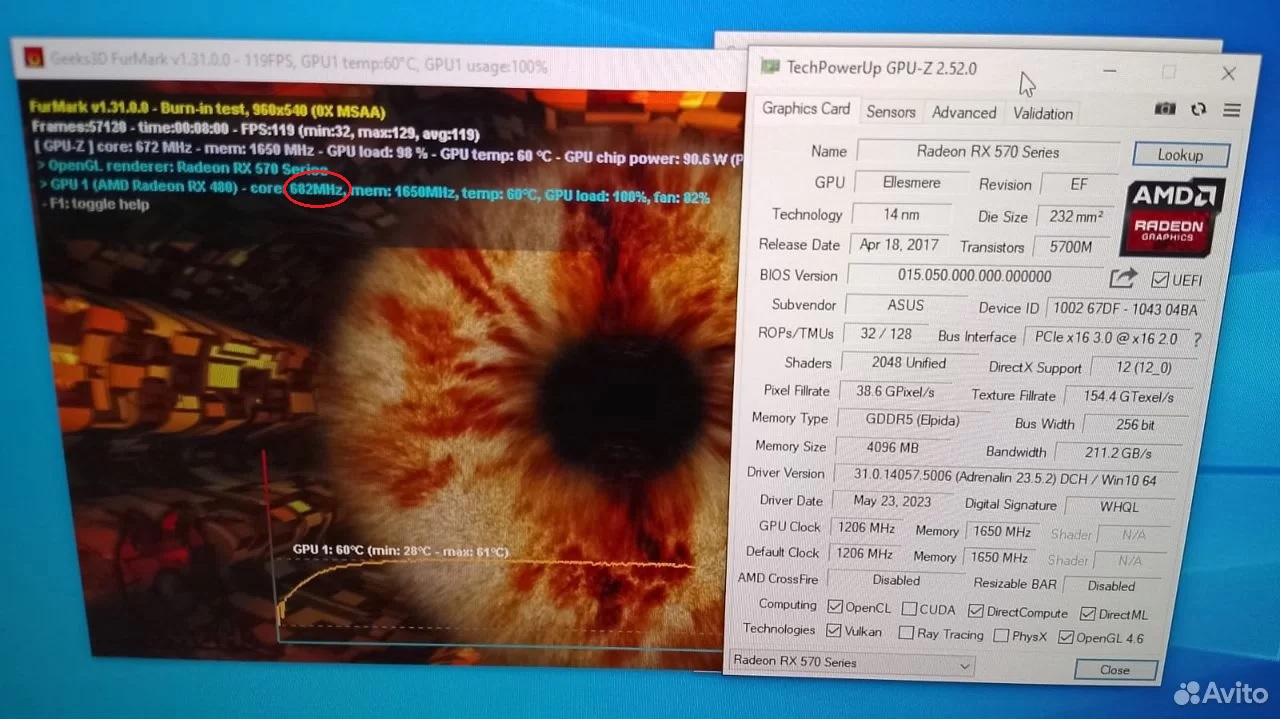Click the "OpenGL renderer" line in FurMark
The width and height of the screenshot is (1280, 719).
coord(183,167)
